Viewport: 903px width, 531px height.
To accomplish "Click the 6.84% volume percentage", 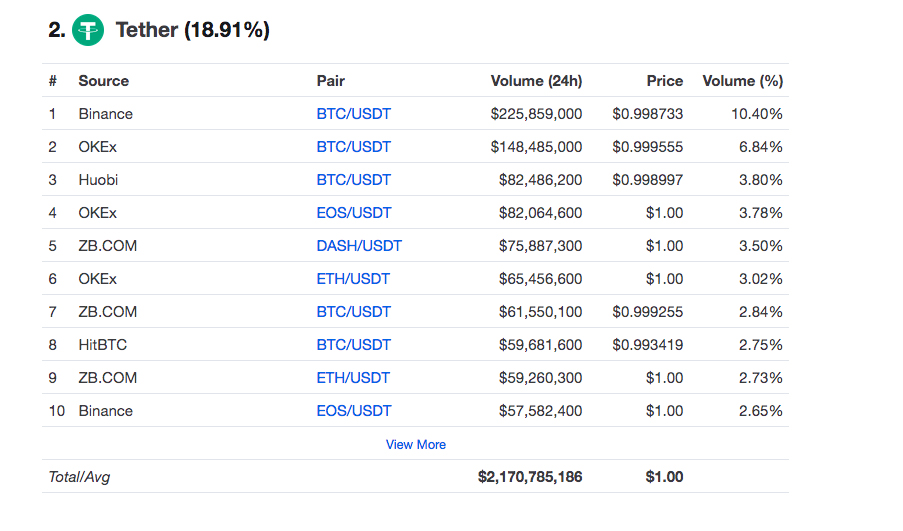I will (761, 147).
